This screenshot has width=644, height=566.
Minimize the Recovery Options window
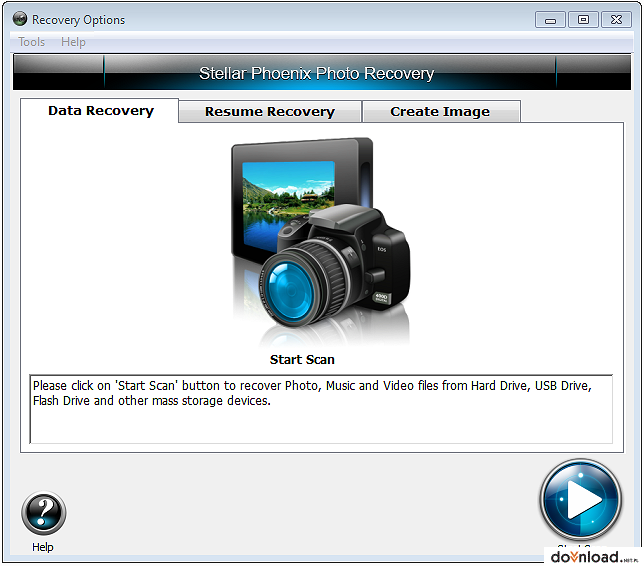[x=550, y=20]
